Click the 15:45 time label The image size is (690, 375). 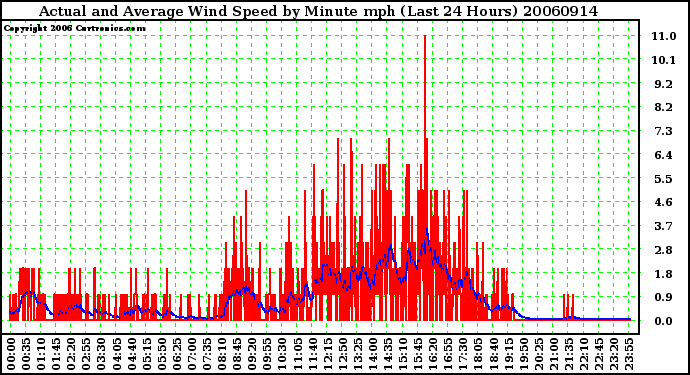(418, 354)
